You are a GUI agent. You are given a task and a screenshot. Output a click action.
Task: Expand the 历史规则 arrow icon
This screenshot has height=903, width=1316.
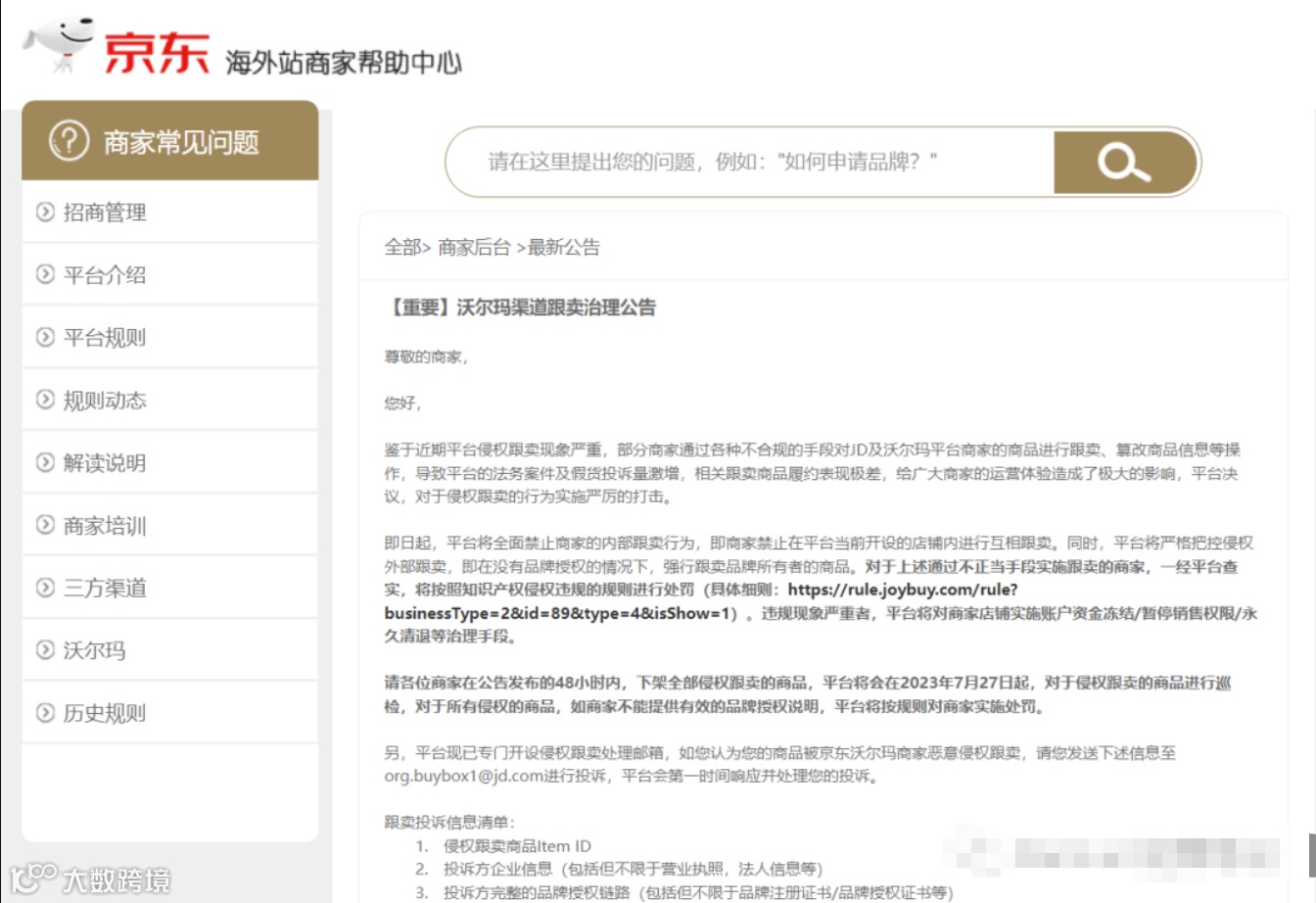click(x=45, y=712)
